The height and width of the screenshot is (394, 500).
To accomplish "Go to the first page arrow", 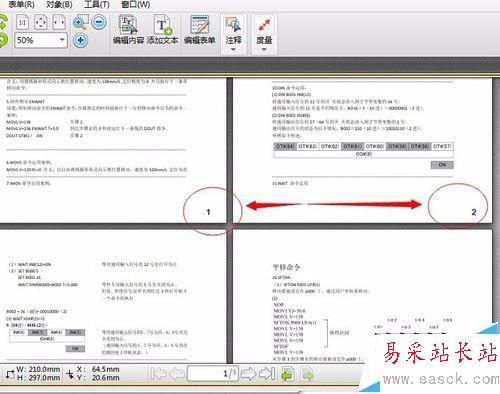I will click(158, 374).
